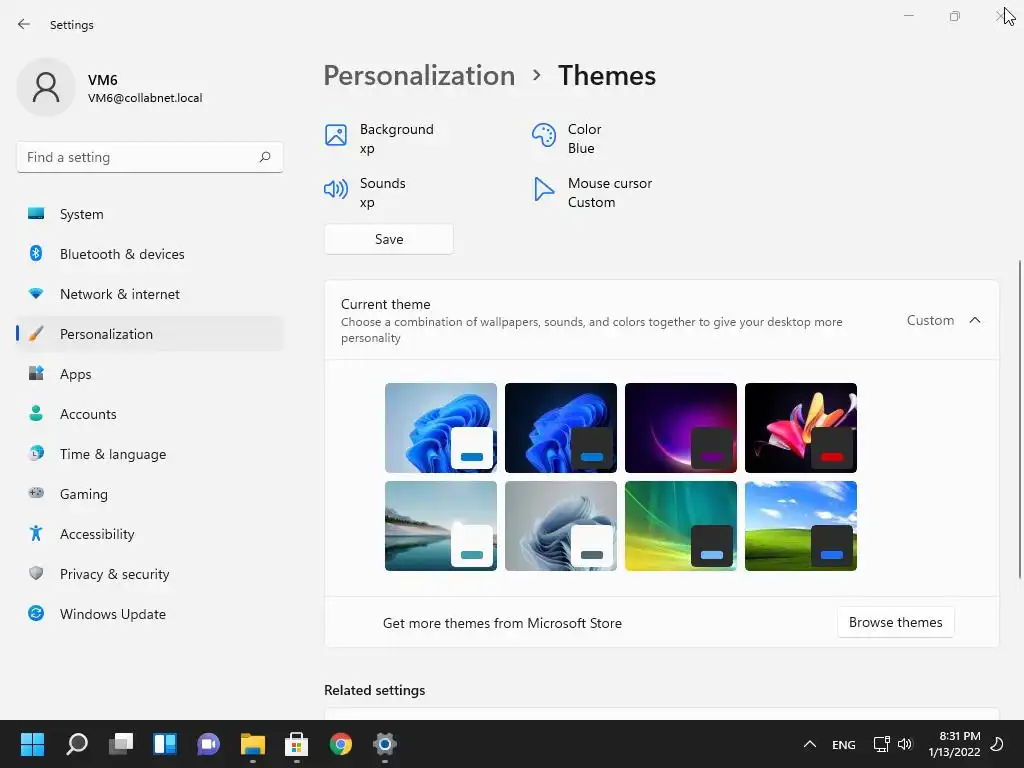Click the Apps icon in sidebar
The width and height of the screenshot is (1024, 768).
pos(36,374)
